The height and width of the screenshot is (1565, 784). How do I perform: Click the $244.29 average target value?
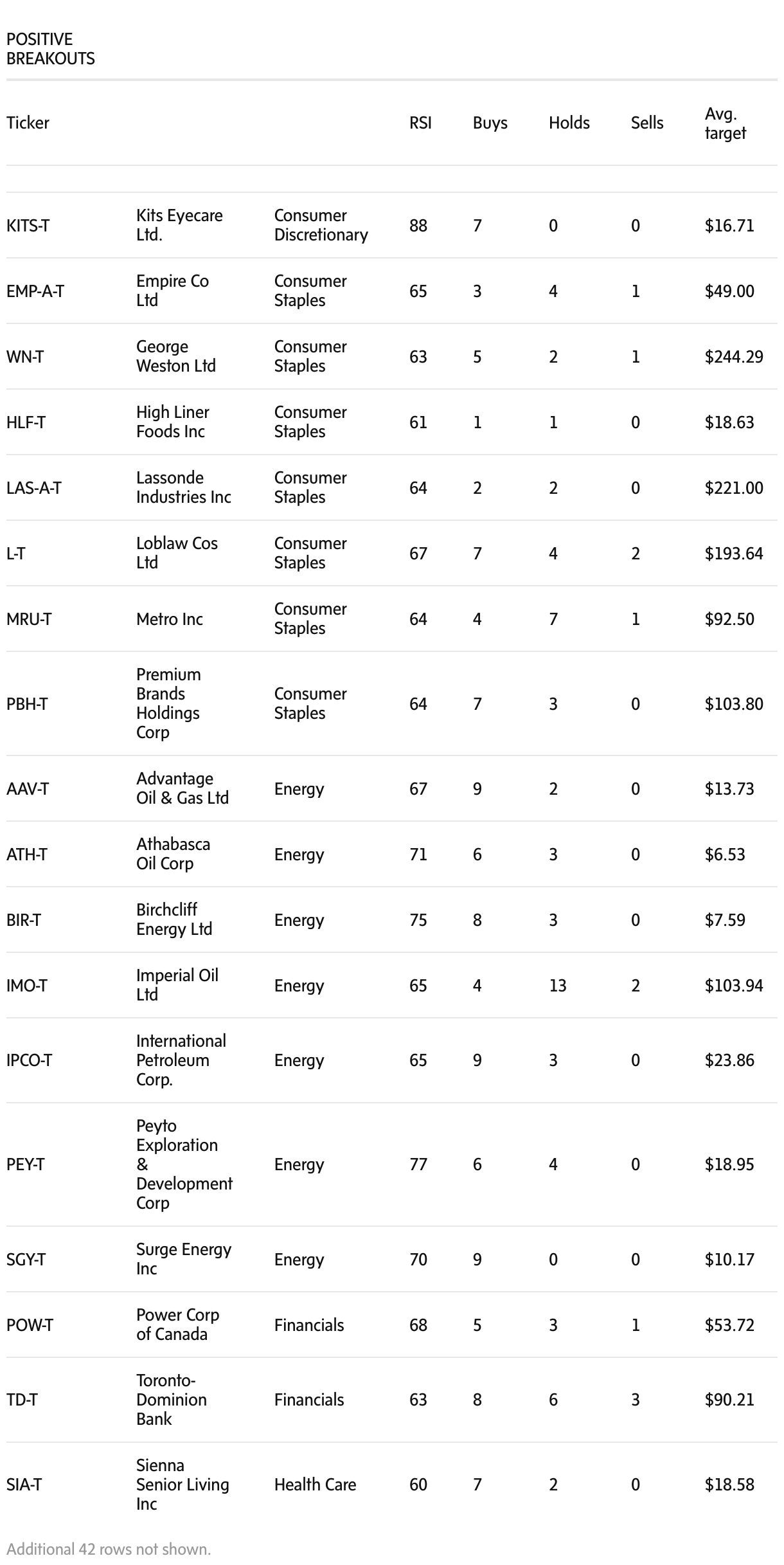tap(733, 357)
